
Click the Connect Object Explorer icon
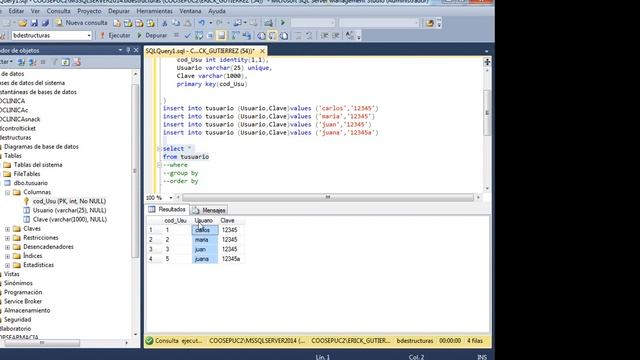22,62
